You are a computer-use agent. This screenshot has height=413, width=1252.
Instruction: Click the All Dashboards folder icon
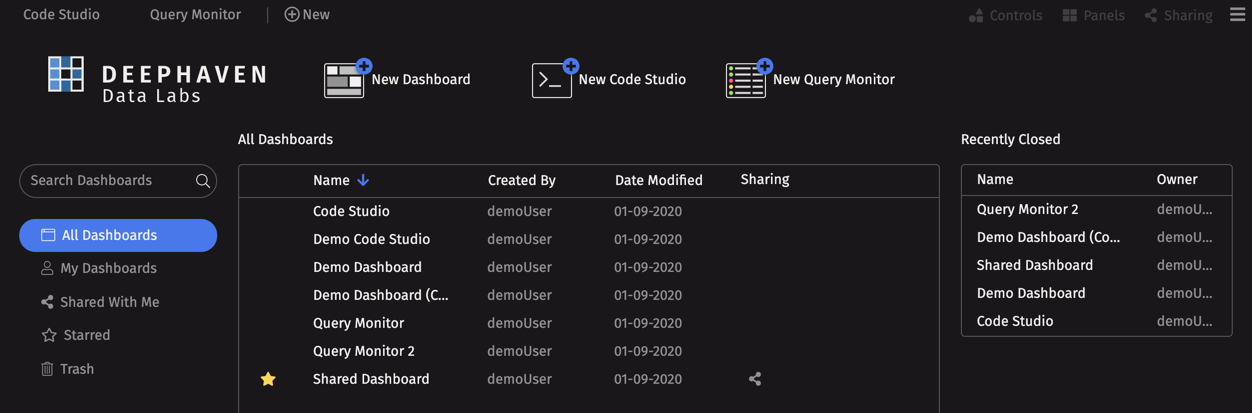47,235
